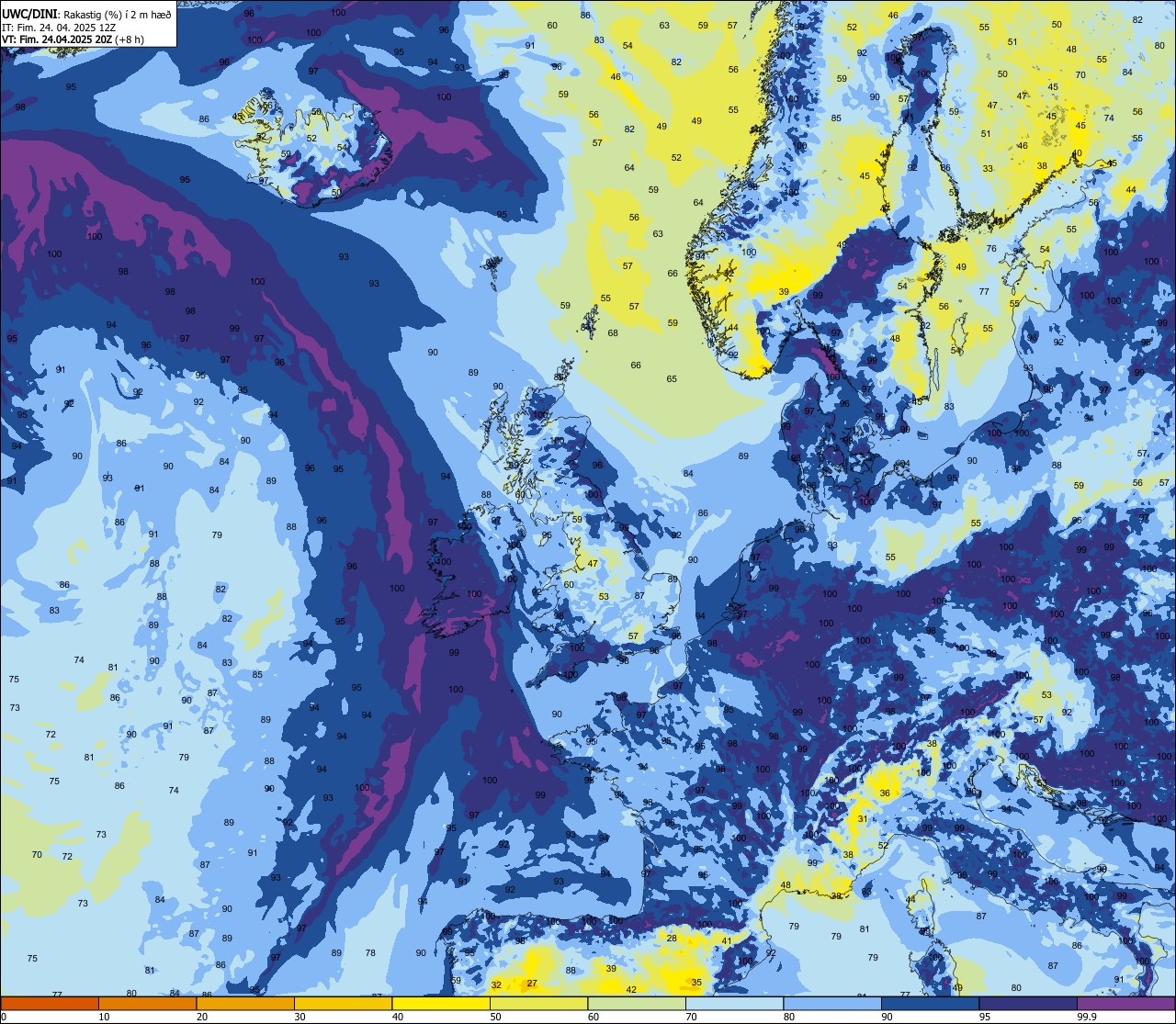Viewport: 1176px width, 1024px height.
Task: Click the humidity value 31 on the map
Action: pos(862,819)
